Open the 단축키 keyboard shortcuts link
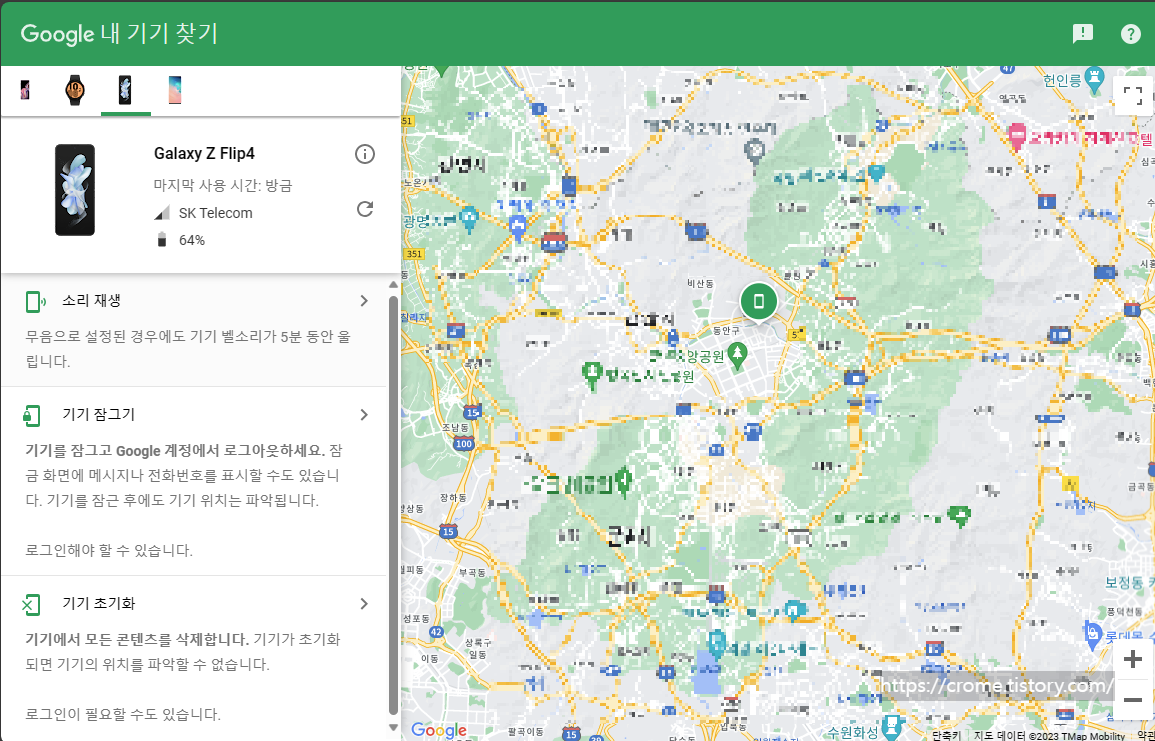Screen dimensions: 1155x741 pyautogui.click(x=947, y=735)
